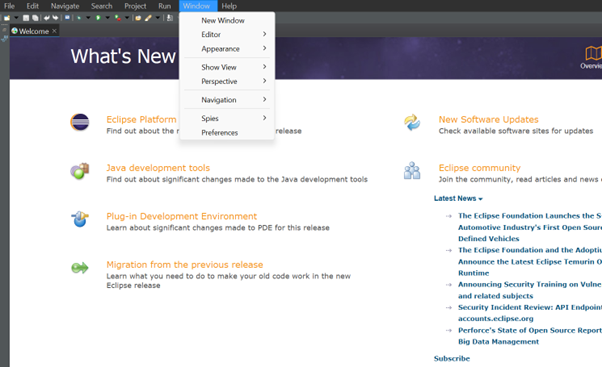Click the Redo arrow toolbar icon

click(55, 18)
